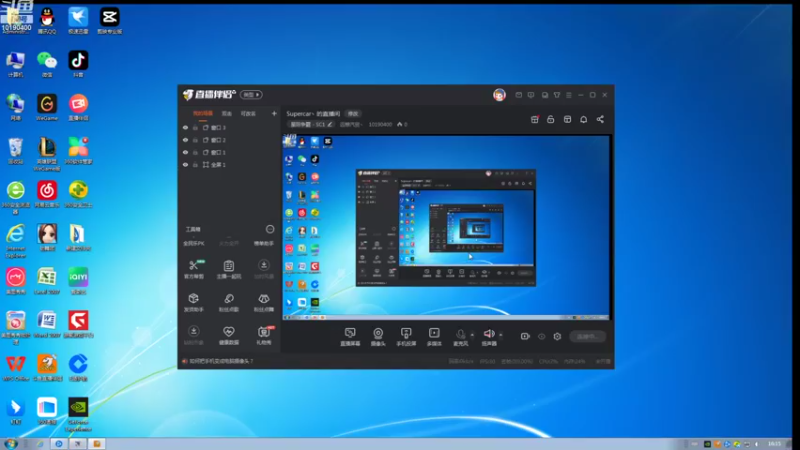
Task: Open TikTok shortcut on the desktop
Action: coord(78,64)
